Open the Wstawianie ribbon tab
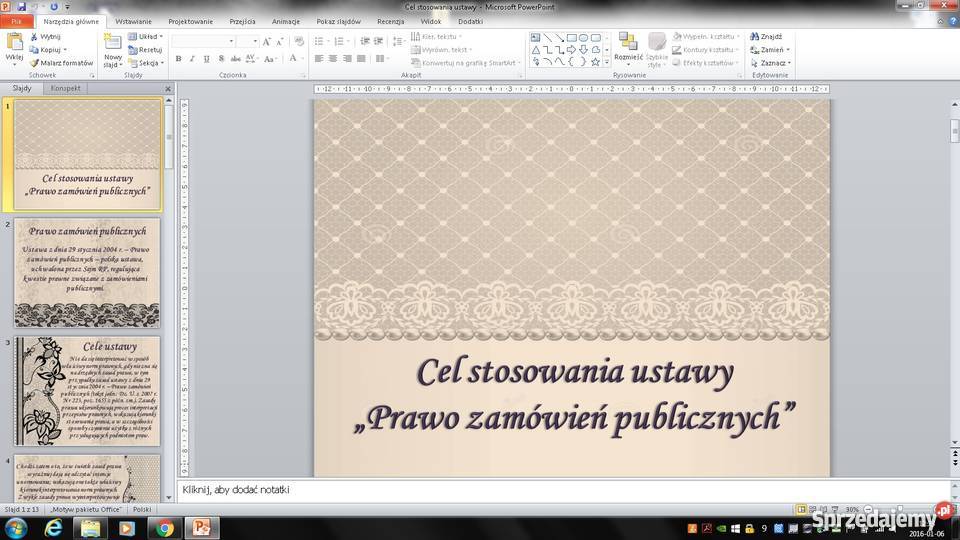Viewport: 960px width, 540px height. (x=133, y=20)
